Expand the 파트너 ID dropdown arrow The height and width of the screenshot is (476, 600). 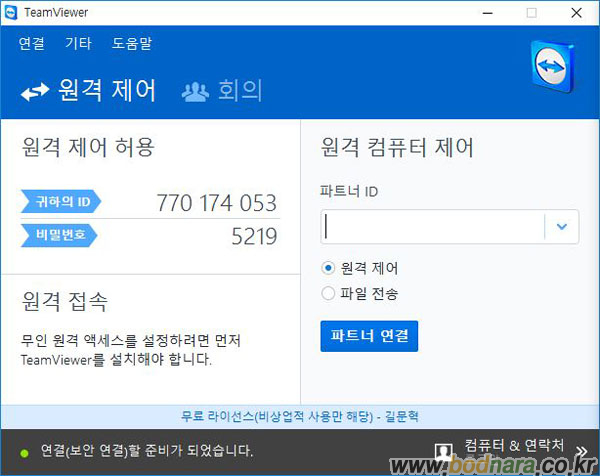point(562,227)
